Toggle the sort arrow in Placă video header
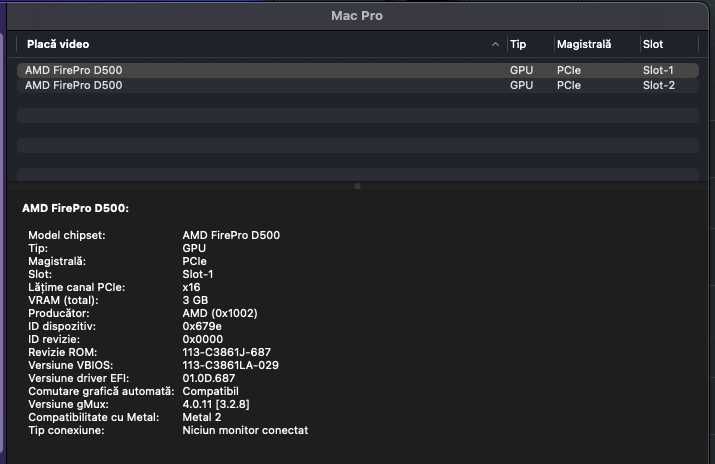715x464 pixels. 495,45
